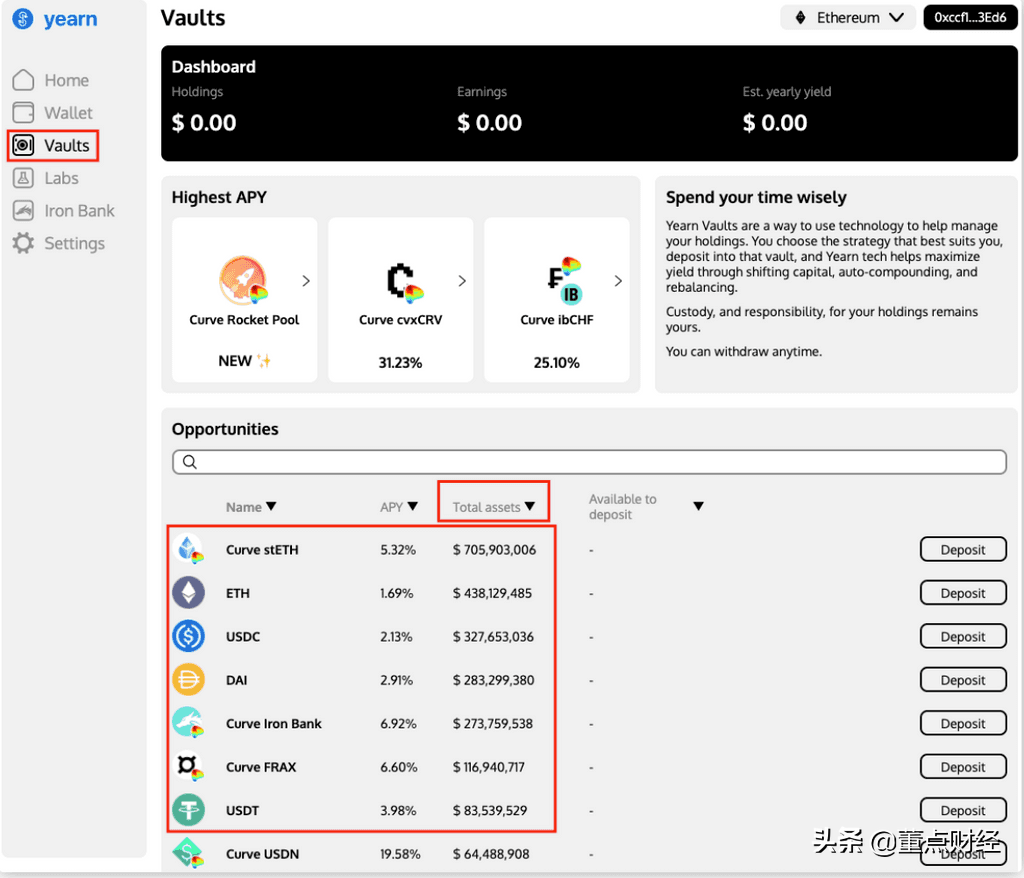The width and height of the screenshot is (1024, 878).
Task: Click the yearn logo icon
Action: point(23,19)
